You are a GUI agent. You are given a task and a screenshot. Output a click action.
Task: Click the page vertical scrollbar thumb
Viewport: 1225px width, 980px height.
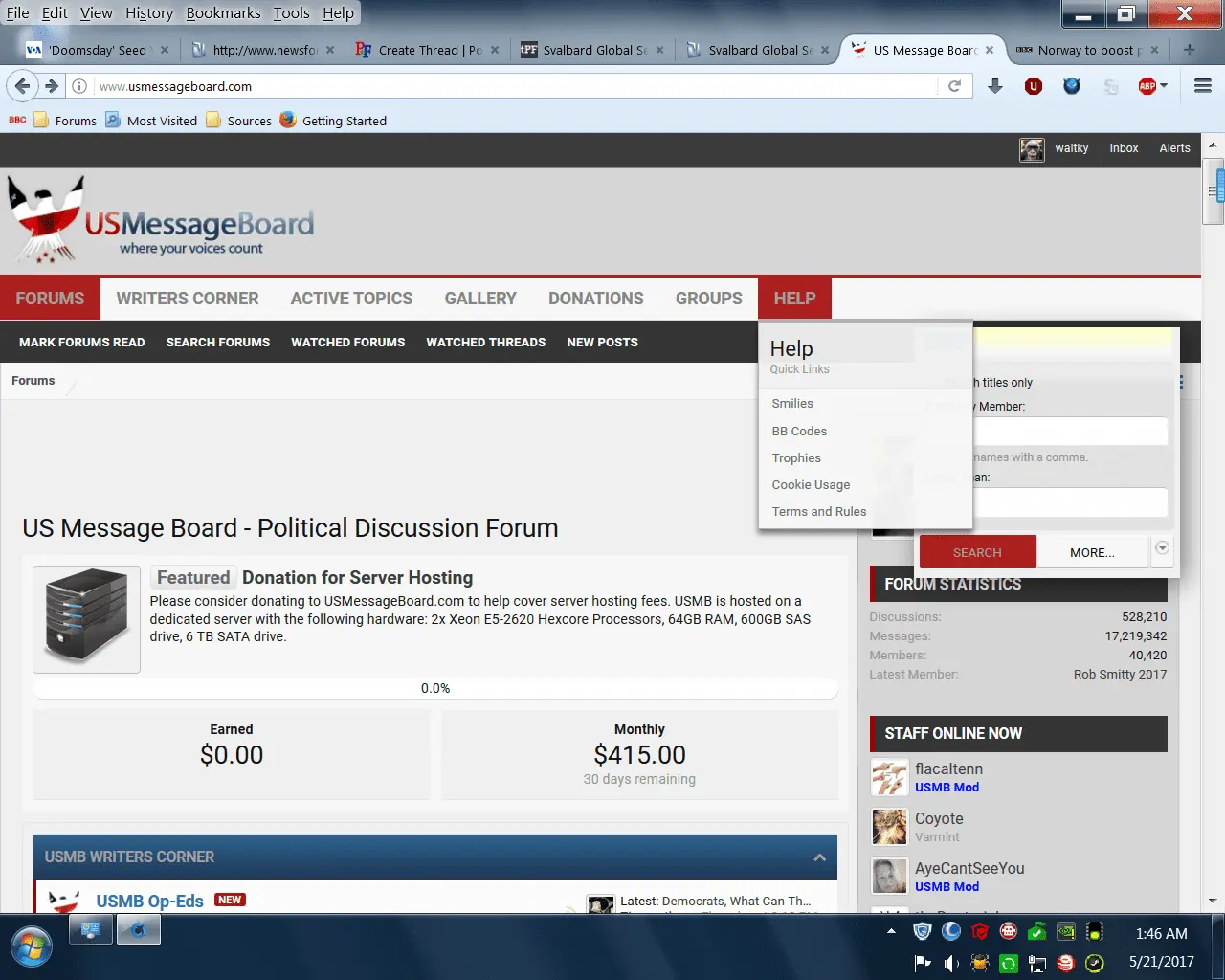click(1213, 191)
